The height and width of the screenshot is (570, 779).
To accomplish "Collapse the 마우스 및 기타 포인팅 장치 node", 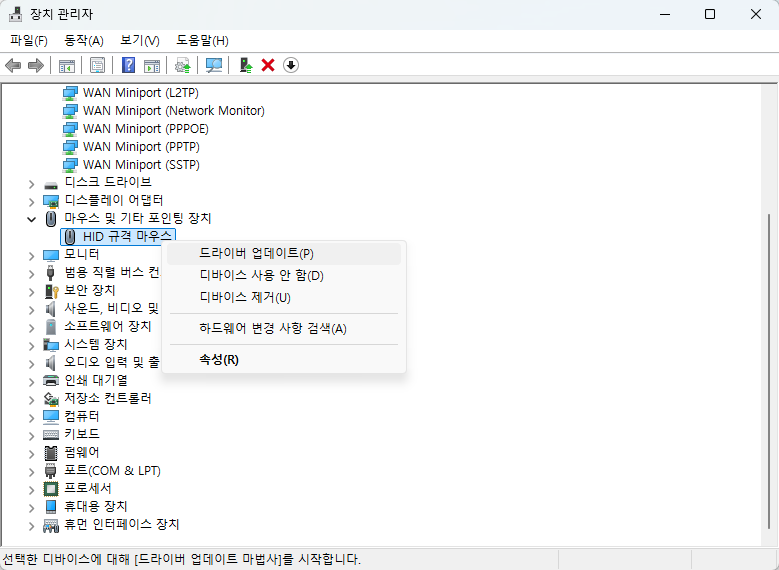I will coord(31,219).
